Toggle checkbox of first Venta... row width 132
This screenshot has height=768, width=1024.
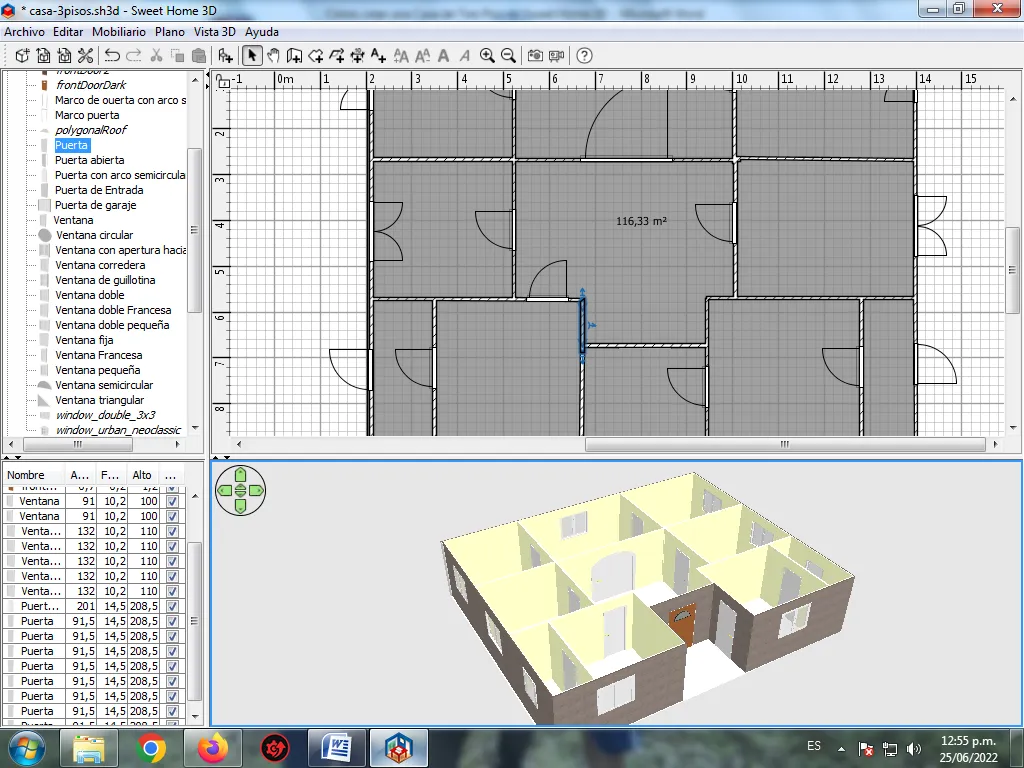coord(172,531)
